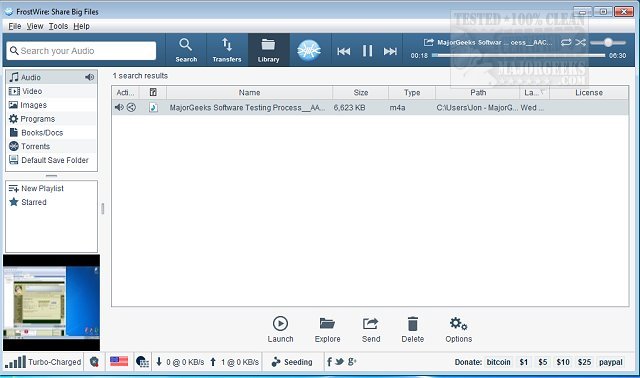Sort by Path column header
Image resolution: width=640 pixels, height=378 pixels.
pyautogui.click(x=478, y=93)
